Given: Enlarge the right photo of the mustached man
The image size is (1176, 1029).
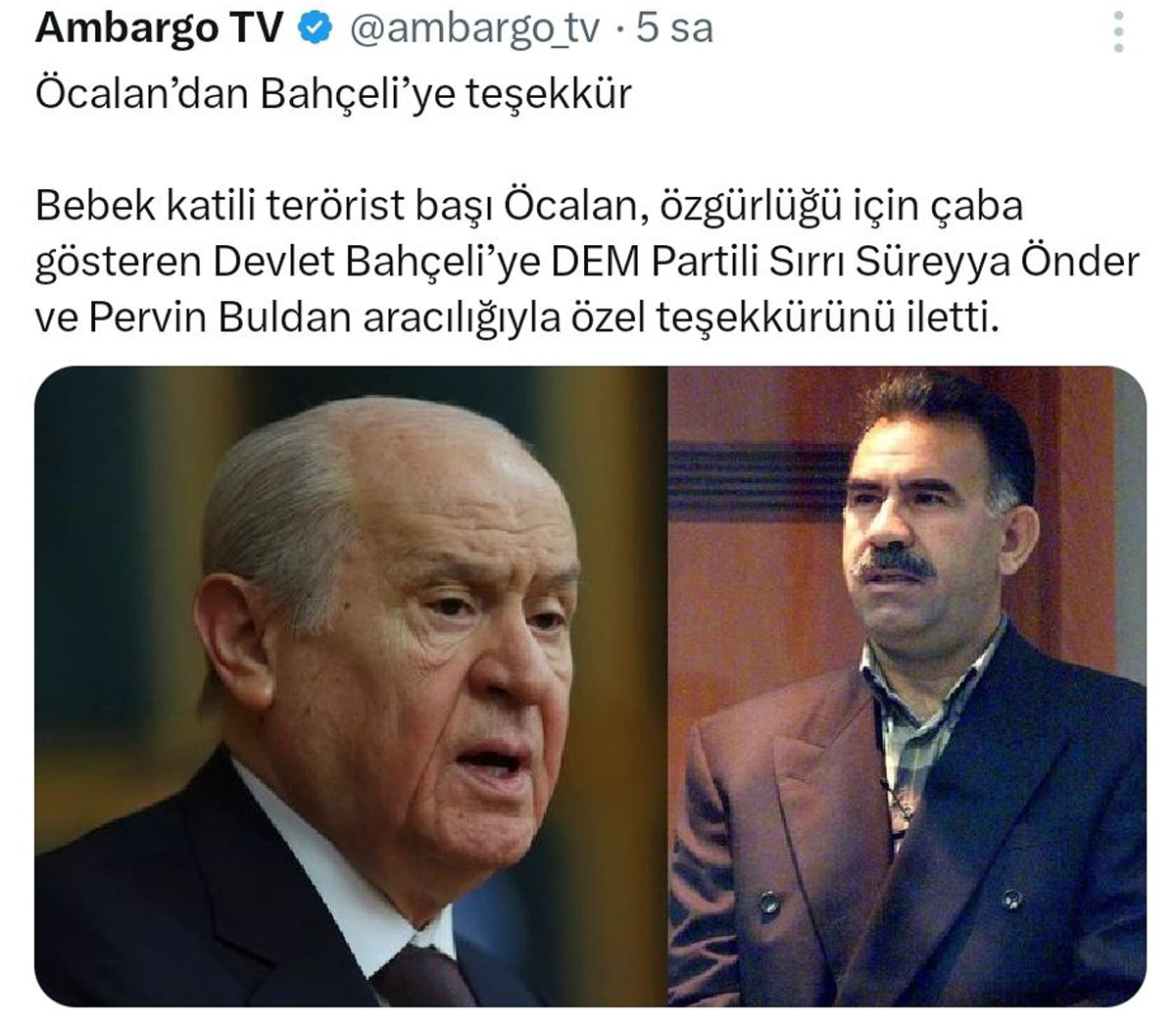Looking at the screenshot, I should pyautogui.click(x=907, y=686).
